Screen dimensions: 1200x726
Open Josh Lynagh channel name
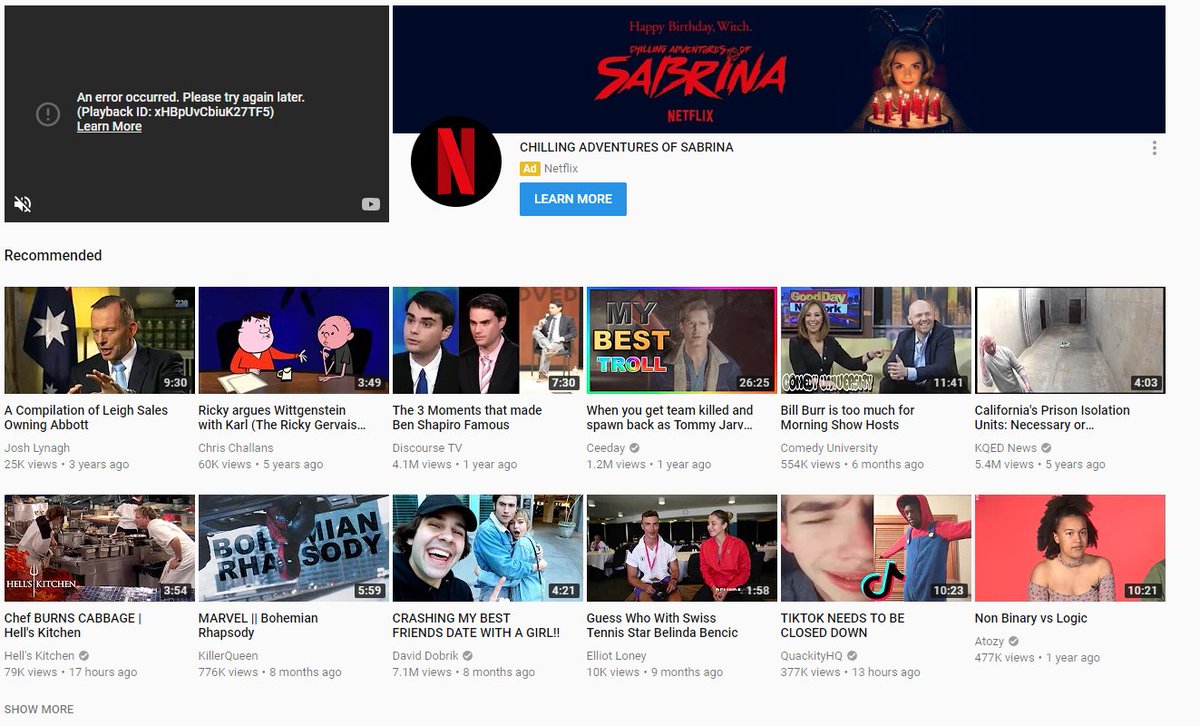38,448
